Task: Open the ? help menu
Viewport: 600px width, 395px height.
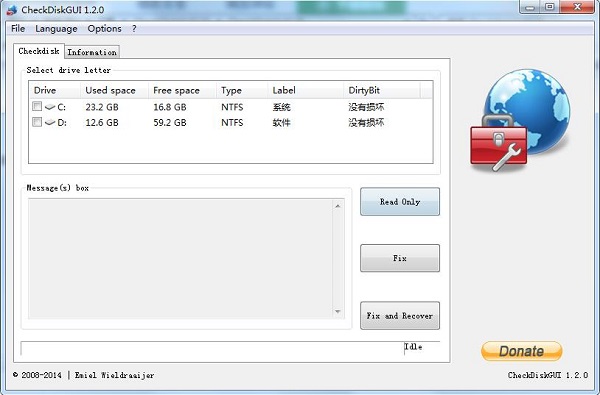Action: pyautogui.click(x=134, y=29)
